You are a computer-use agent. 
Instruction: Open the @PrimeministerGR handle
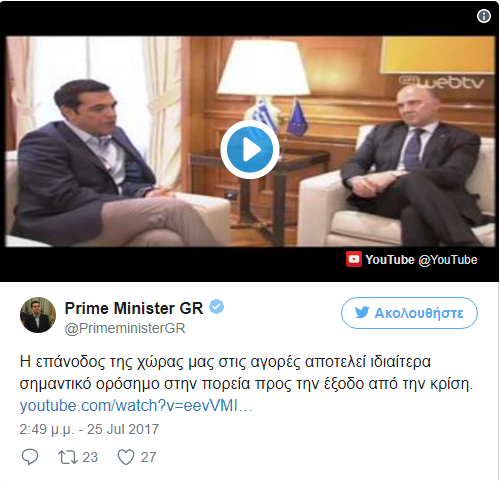(x=125, y=328)
